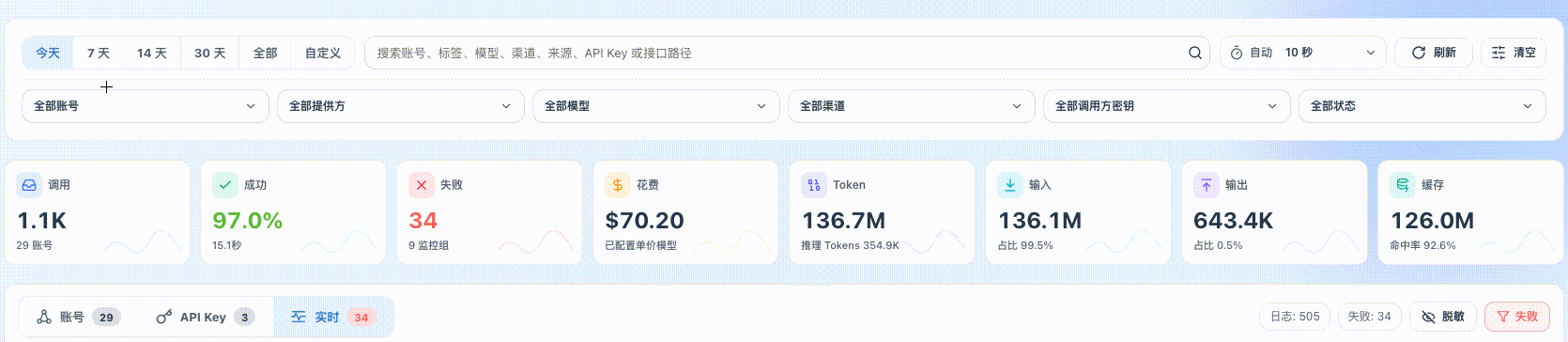Click the 占比 99.5% text
The image size is (1568, 342).
1025,245
